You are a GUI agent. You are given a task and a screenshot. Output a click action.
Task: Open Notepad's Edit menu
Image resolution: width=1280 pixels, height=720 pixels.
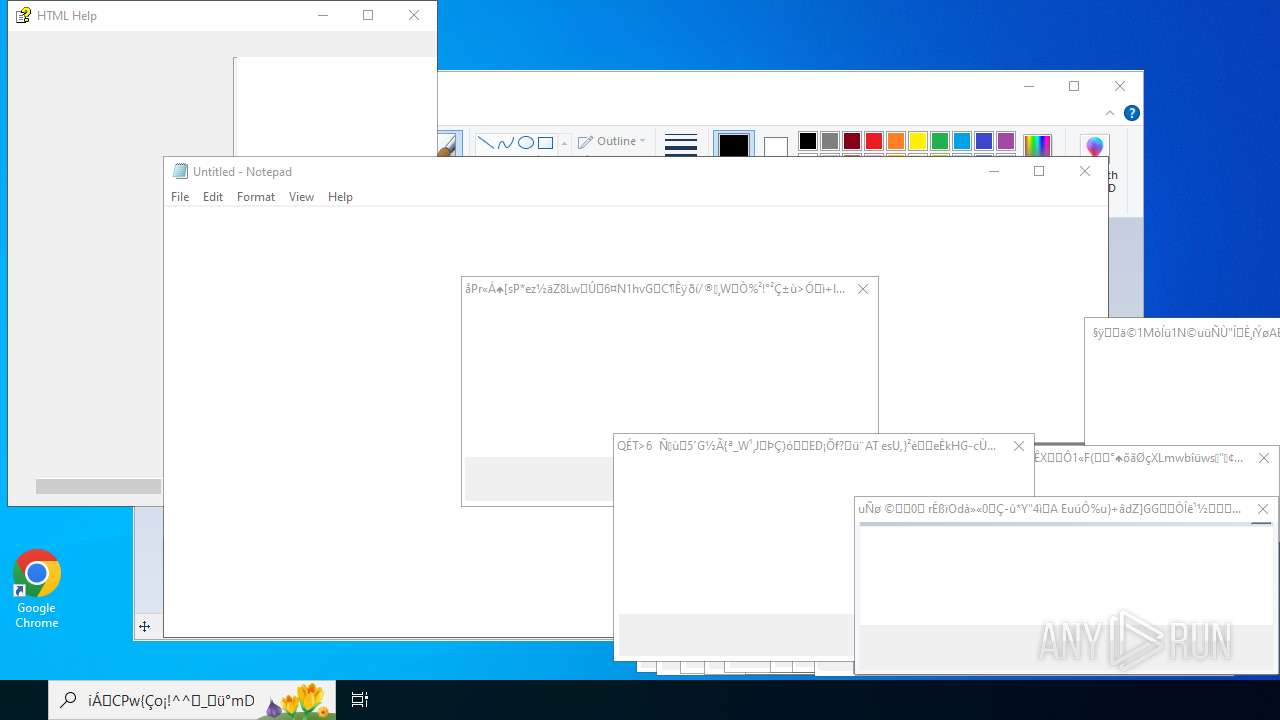click(213, 197)
